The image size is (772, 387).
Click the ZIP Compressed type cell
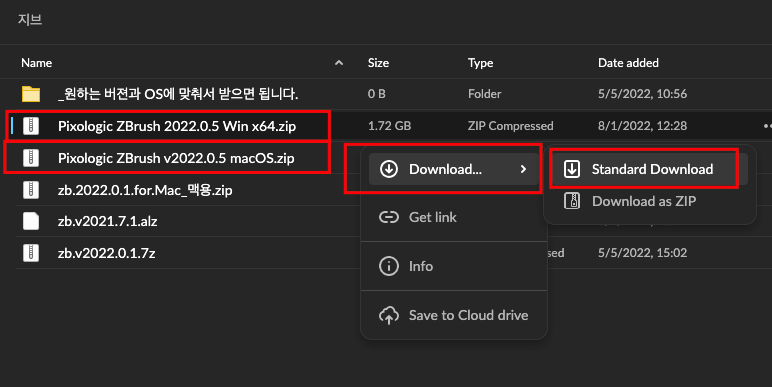511,126
